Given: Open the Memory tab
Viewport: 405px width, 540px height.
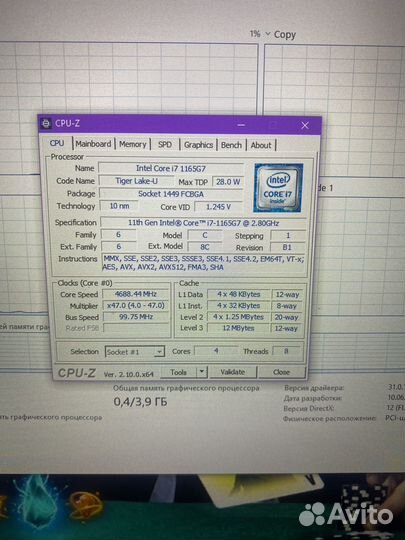Looking at the screenshot, I should tap(133, 144).
